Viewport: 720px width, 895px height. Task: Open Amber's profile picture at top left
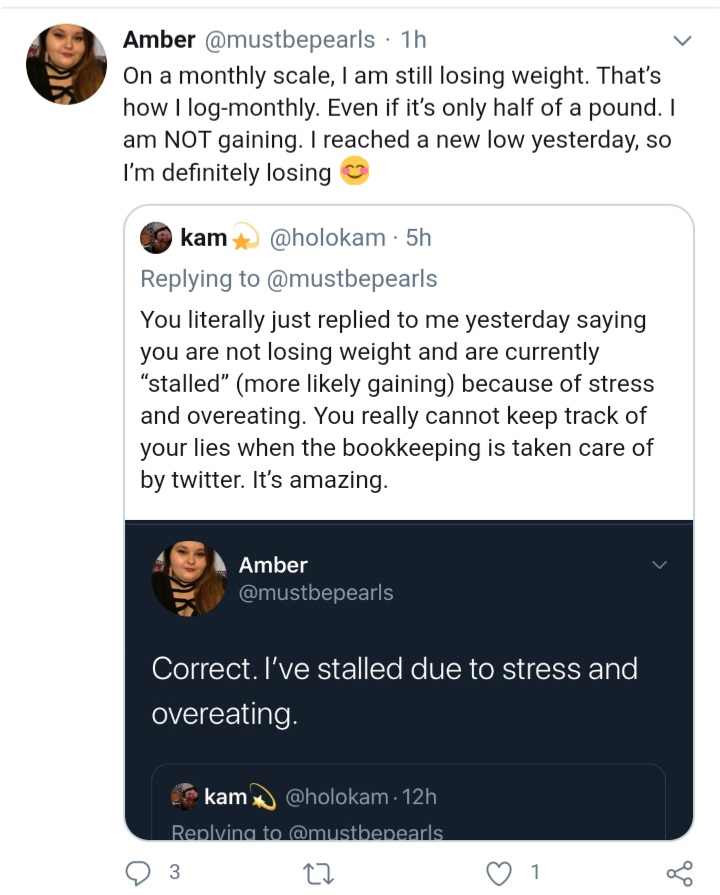[x=66, y=64]
